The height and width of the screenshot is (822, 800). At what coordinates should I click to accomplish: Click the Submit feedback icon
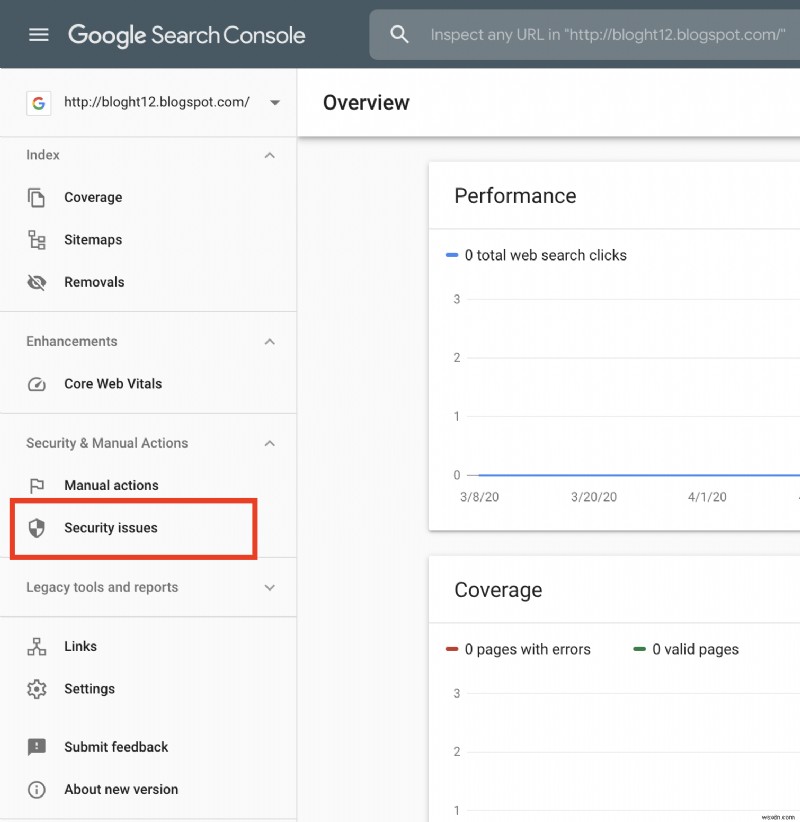point(37,747)
